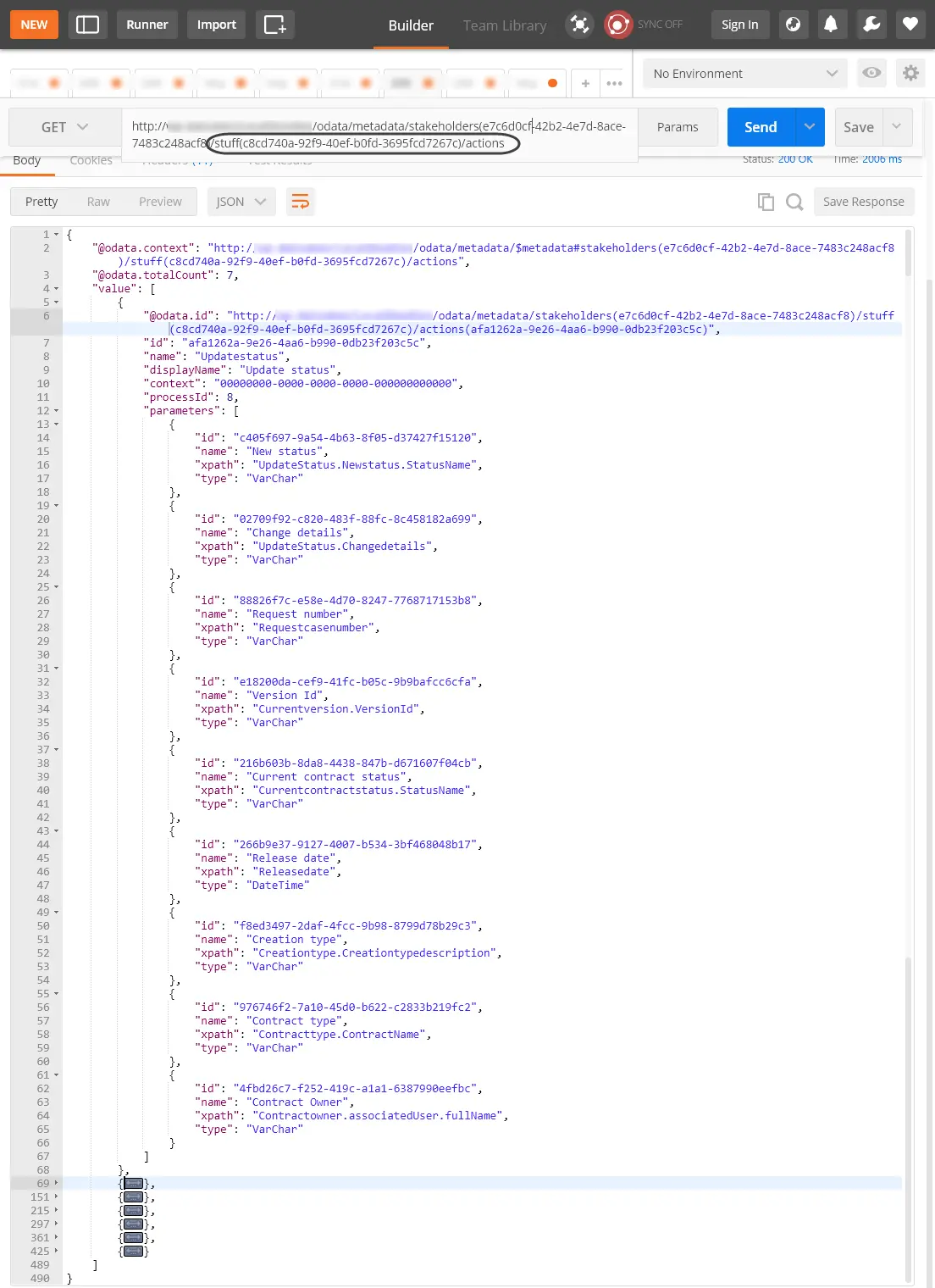Click folded block marker on line 151
This screenshot has height=1288, width=935.
pyautogui.click(x=134, y=1196)
